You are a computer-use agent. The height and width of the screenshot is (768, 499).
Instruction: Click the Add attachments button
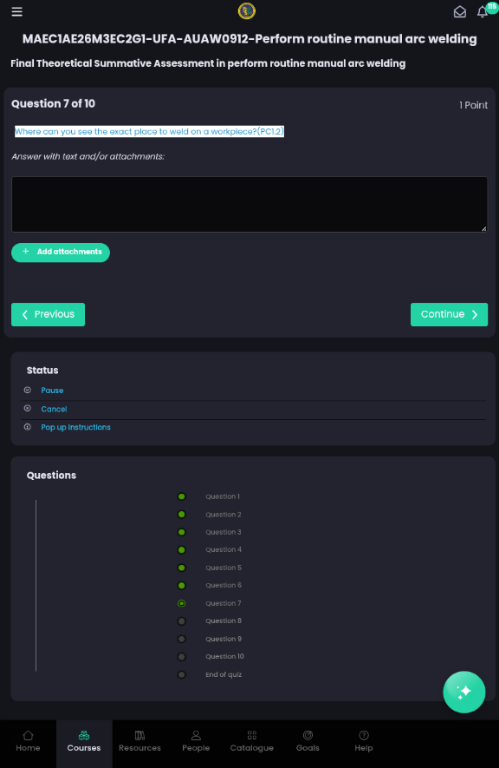pos(60,252)
